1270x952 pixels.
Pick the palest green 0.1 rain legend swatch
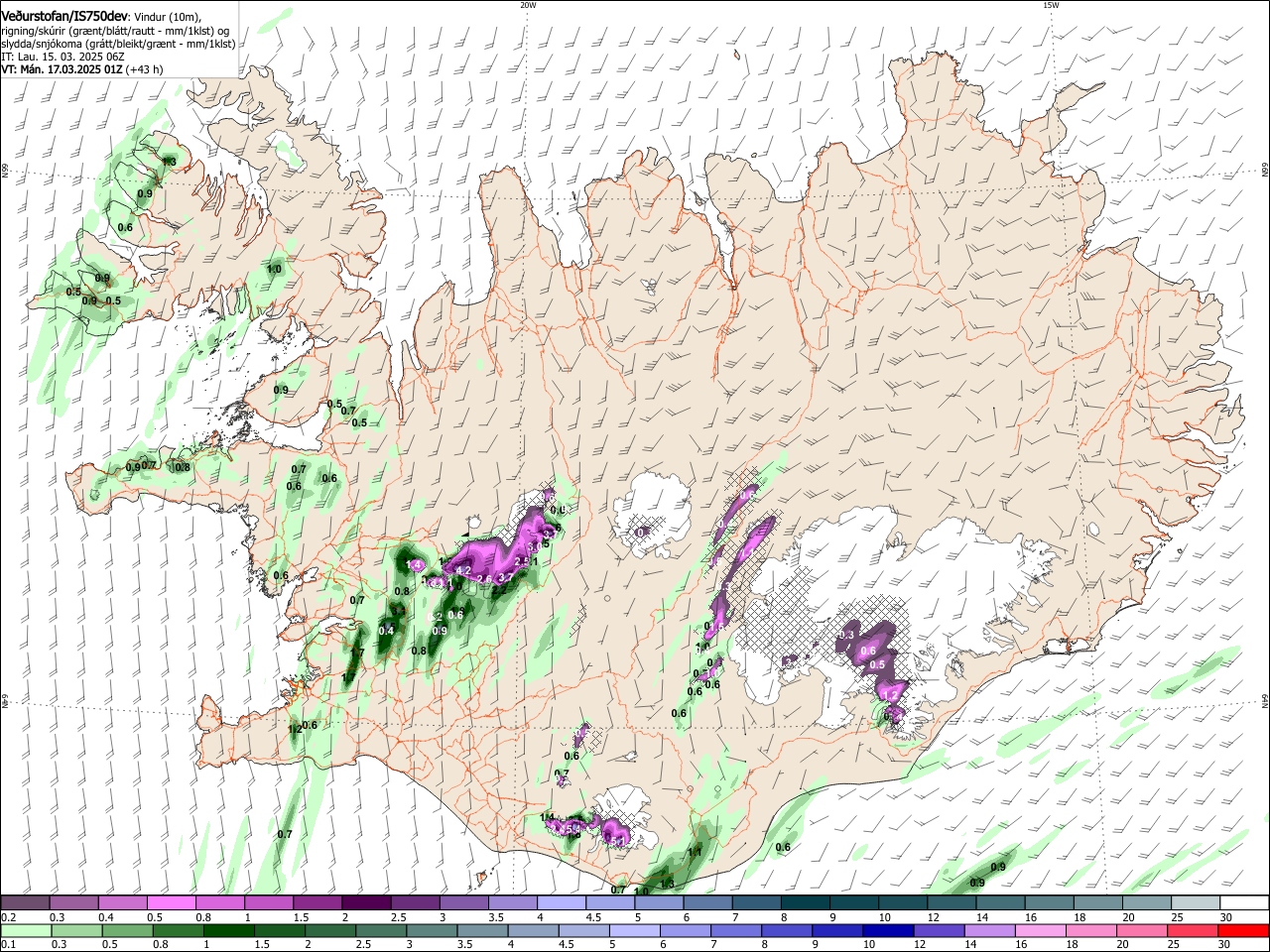[x=26, y=930]
